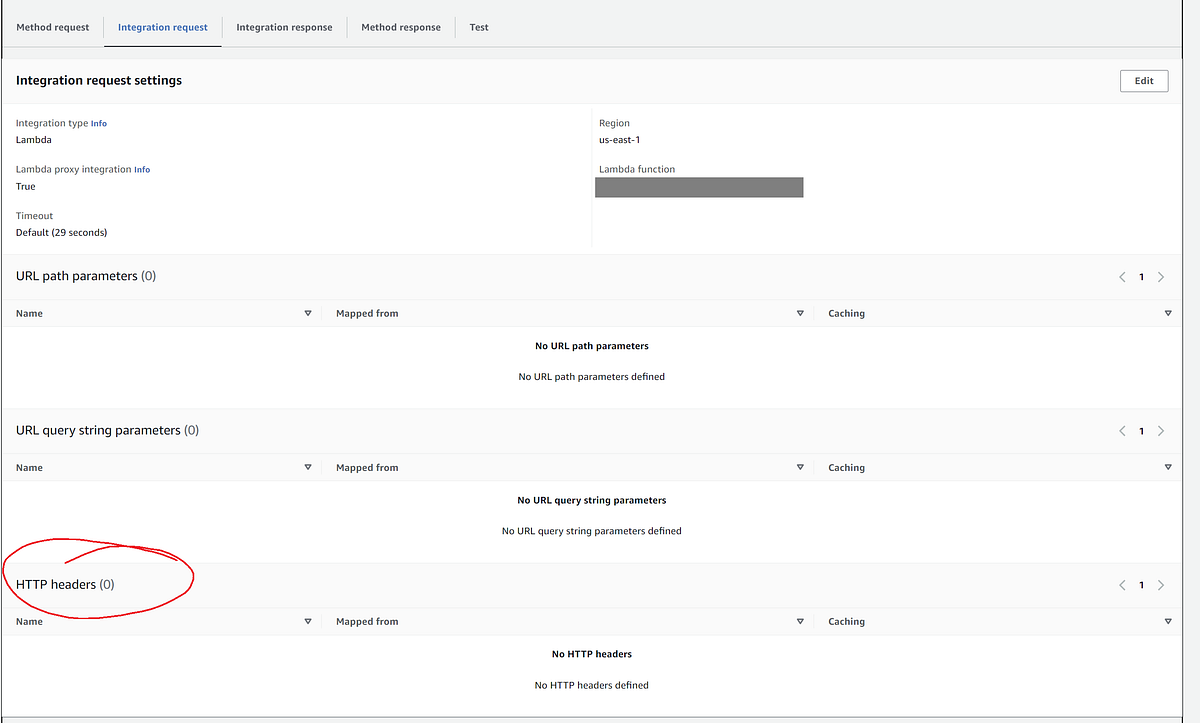Image resolution: width=1200 pixels, height=723 pixels.
Task: Click next page arrow in URL query string parameters
Action: pyautogui.click(x=1161, y=430)
